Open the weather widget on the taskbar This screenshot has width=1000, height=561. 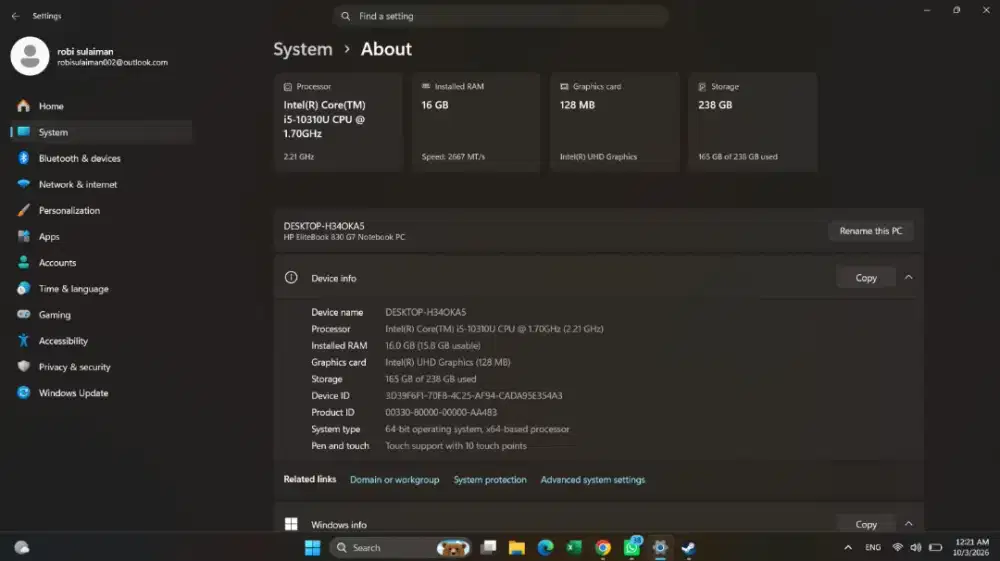pos(22,548)
